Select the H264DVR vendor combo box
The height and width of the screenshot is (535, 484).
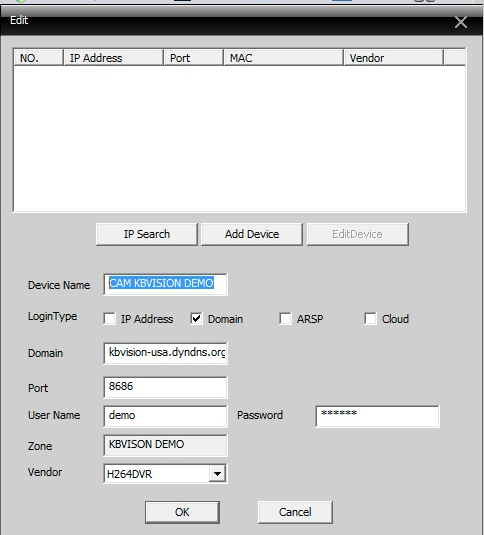click(165, 474)
